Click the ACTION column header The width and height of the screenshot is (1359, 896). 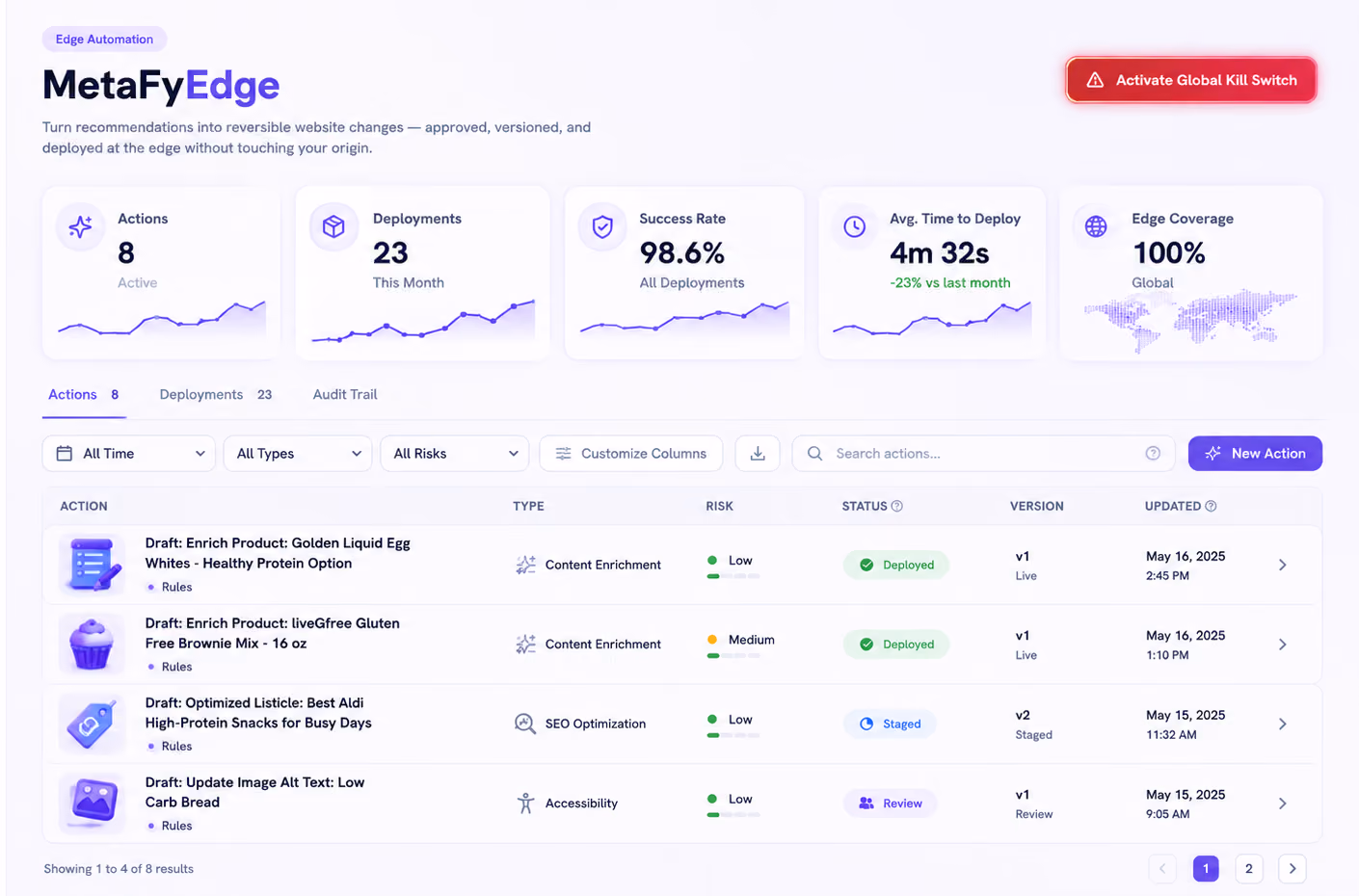[x=84, y=506]
